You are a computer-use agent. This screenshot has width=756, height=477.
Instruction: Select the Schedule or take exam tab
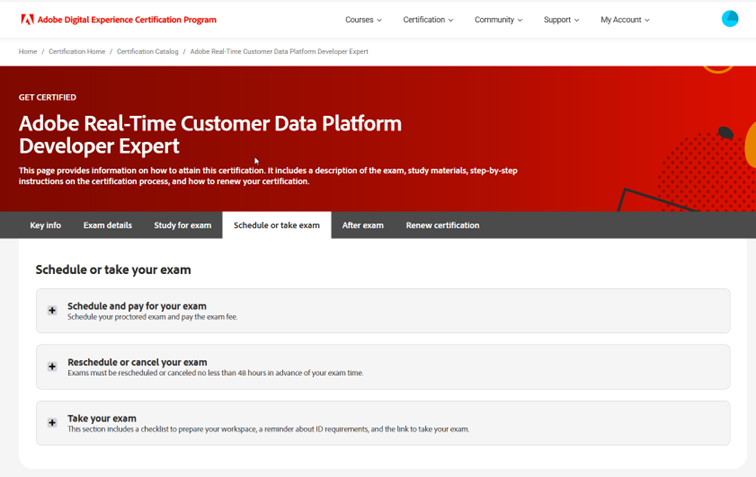(277, 225)
